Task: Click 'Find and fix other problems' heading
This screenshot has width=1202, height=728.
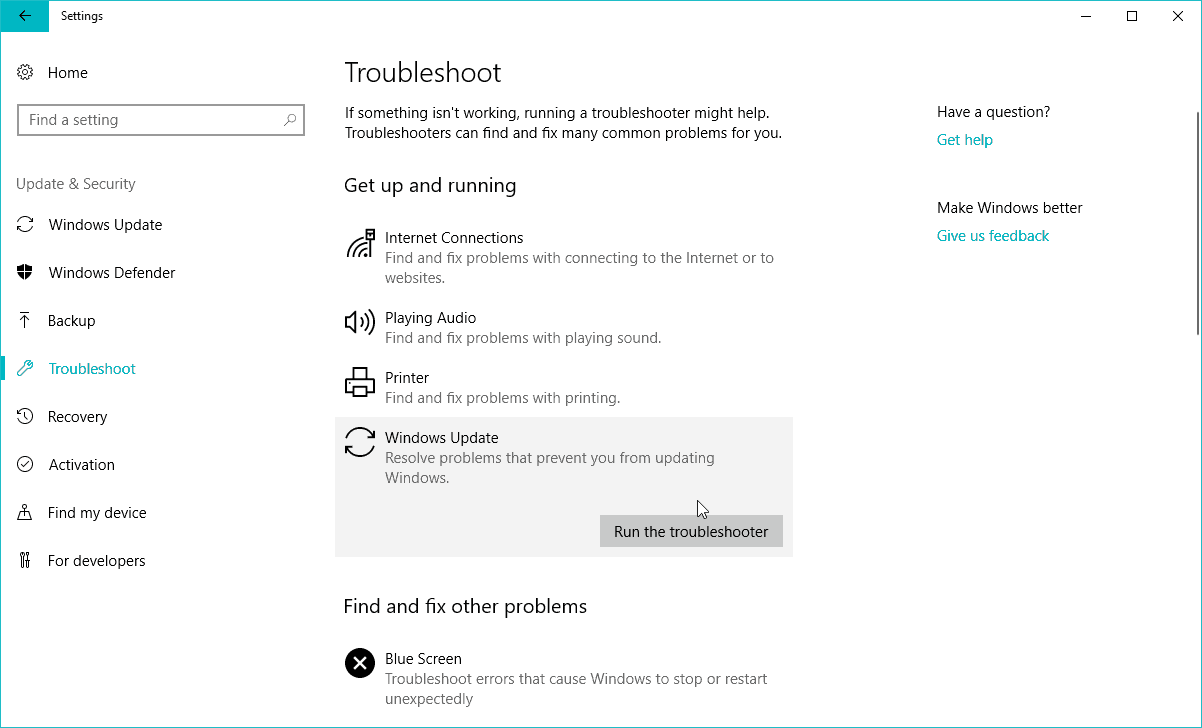Action: (465, 607)
